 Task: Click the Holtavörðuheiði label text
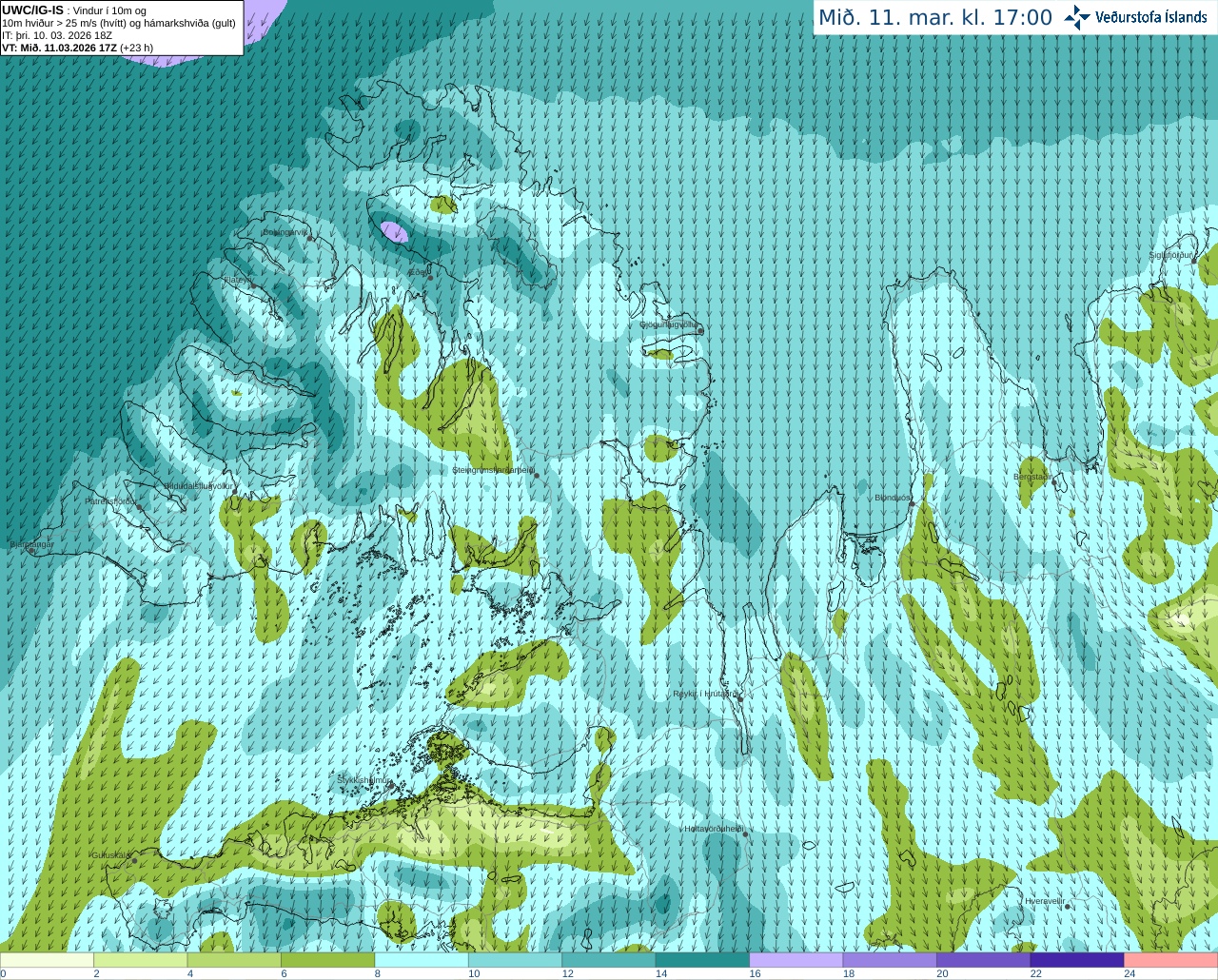pos(713,829)
